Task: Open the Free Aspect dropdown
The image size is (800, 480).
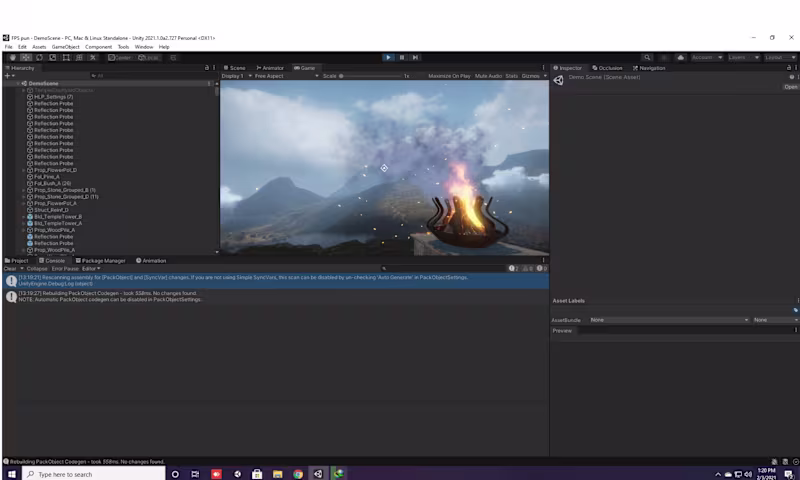Action: pyautogui.click(x=271, y=76)
